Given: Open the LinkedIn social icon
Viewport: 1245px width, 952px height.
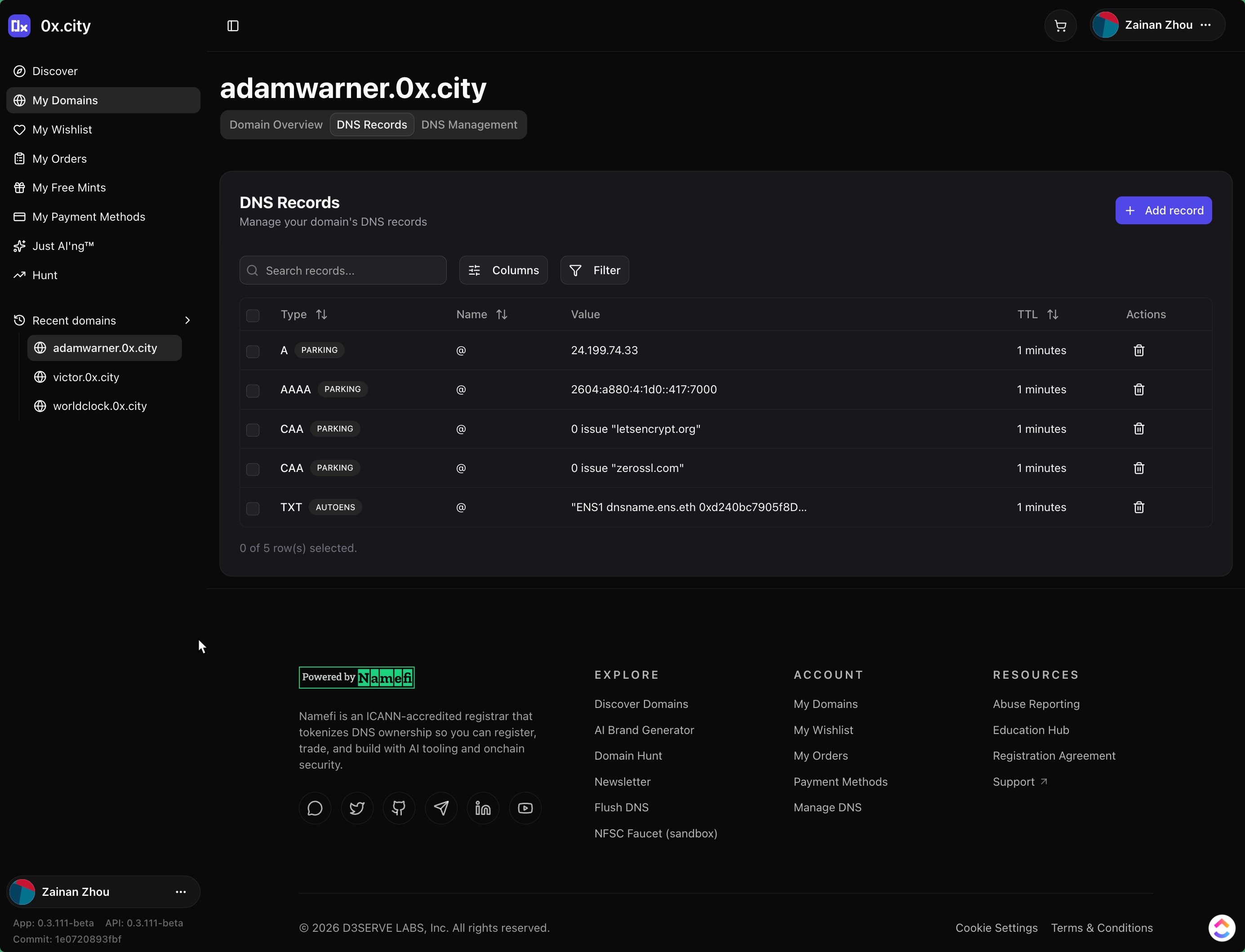Looking at the screenshot, I should coord(483,808).
